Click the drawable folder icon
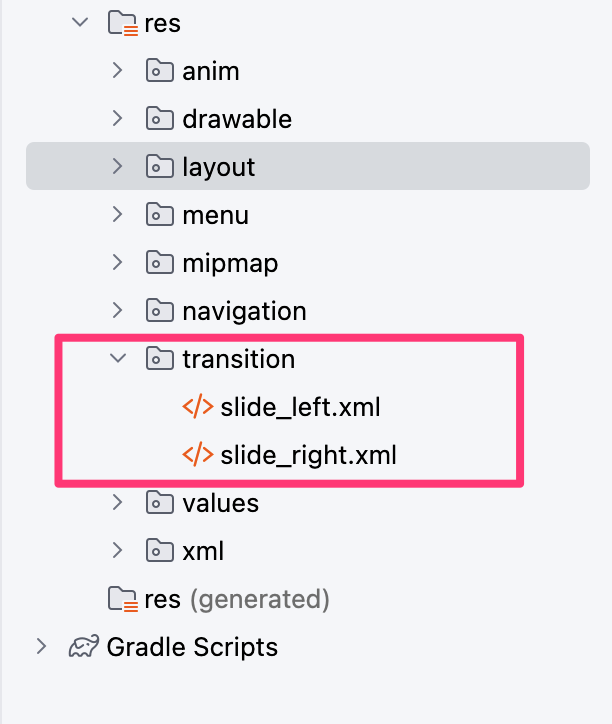Viewport: 612px width, 724px height. tap(159, 119)
